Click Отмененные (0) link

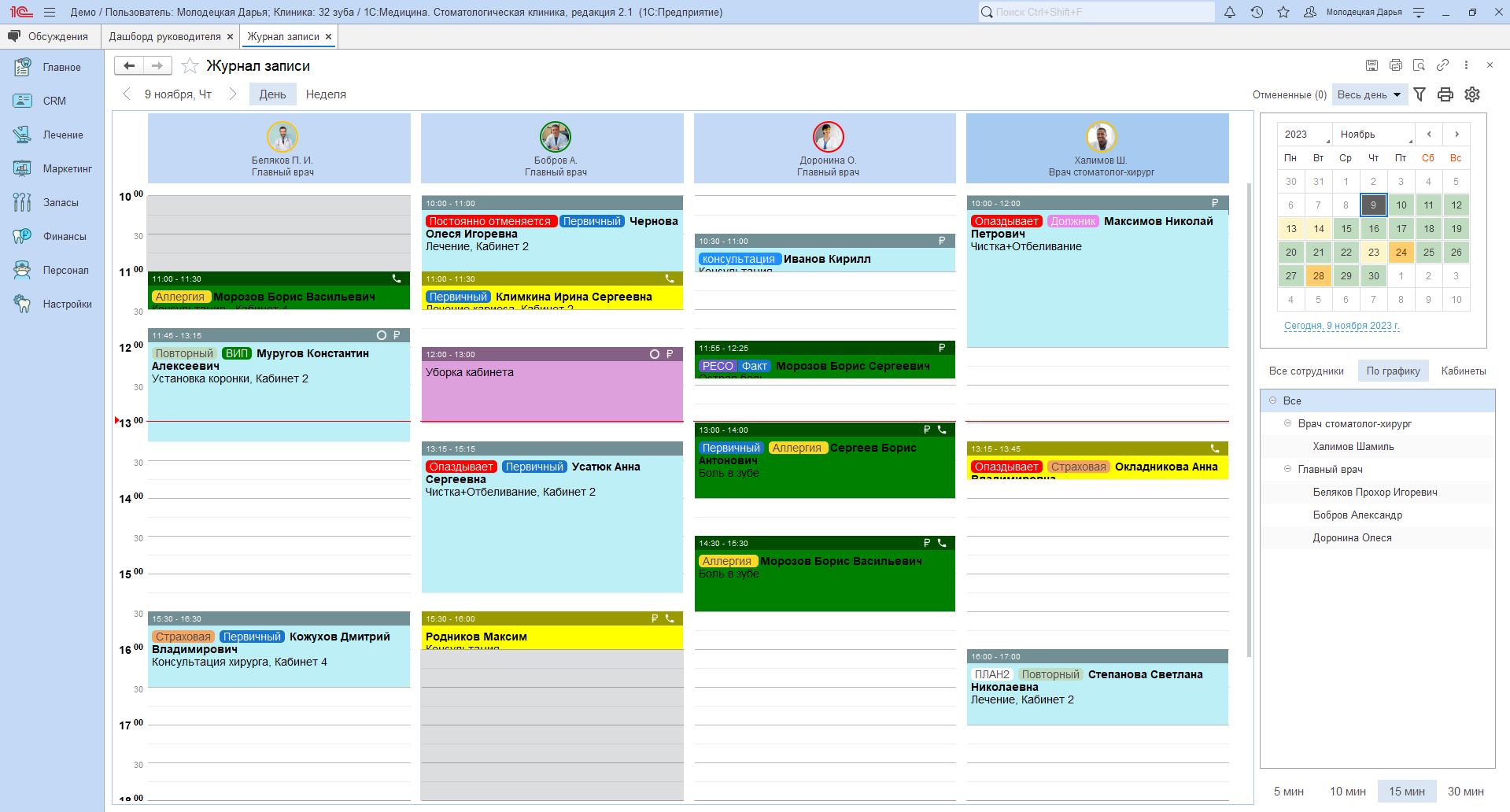pyautogui.click(x=1289, y=95)
